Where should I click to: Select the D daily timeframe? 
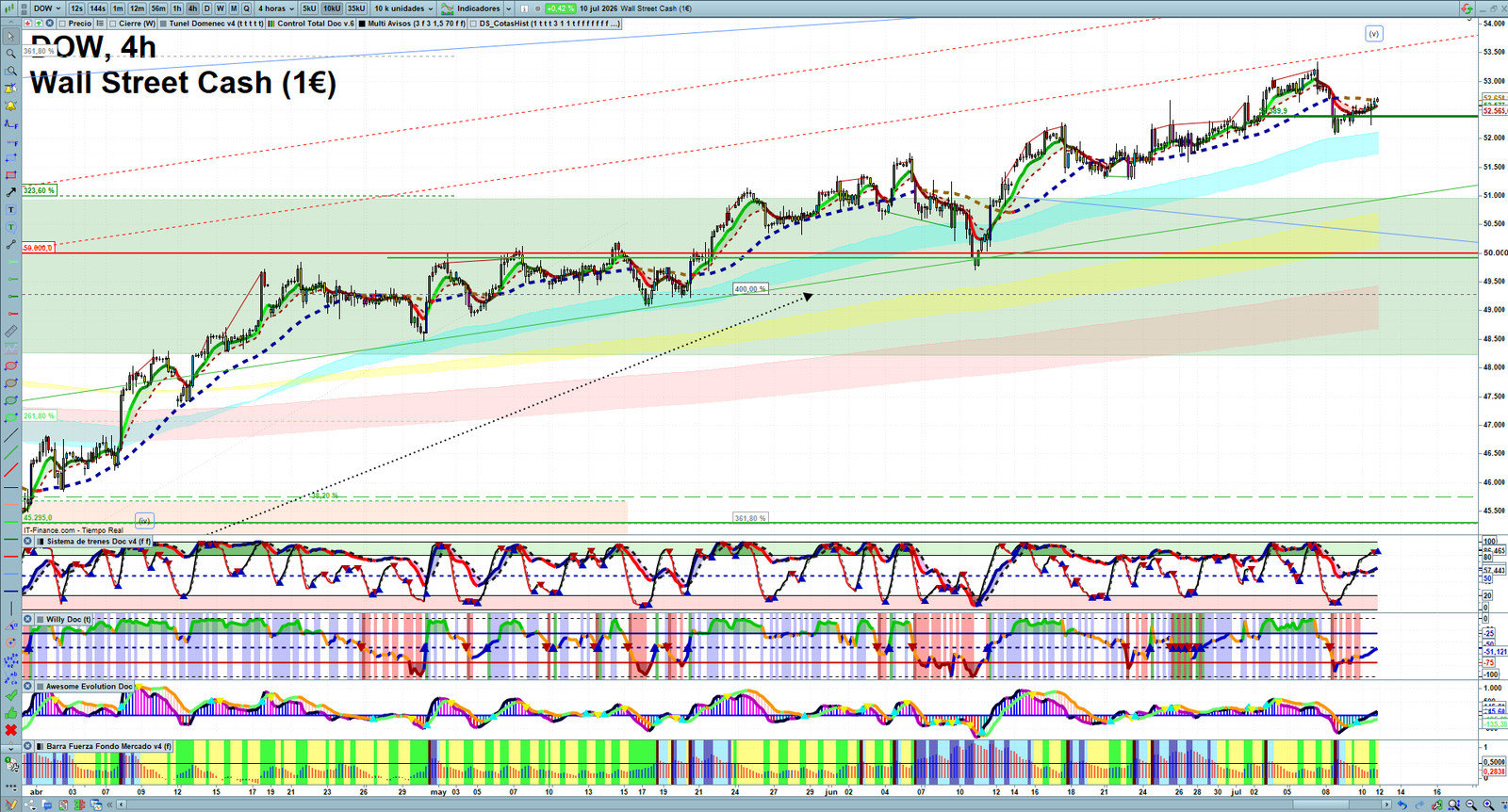[206, 8]
